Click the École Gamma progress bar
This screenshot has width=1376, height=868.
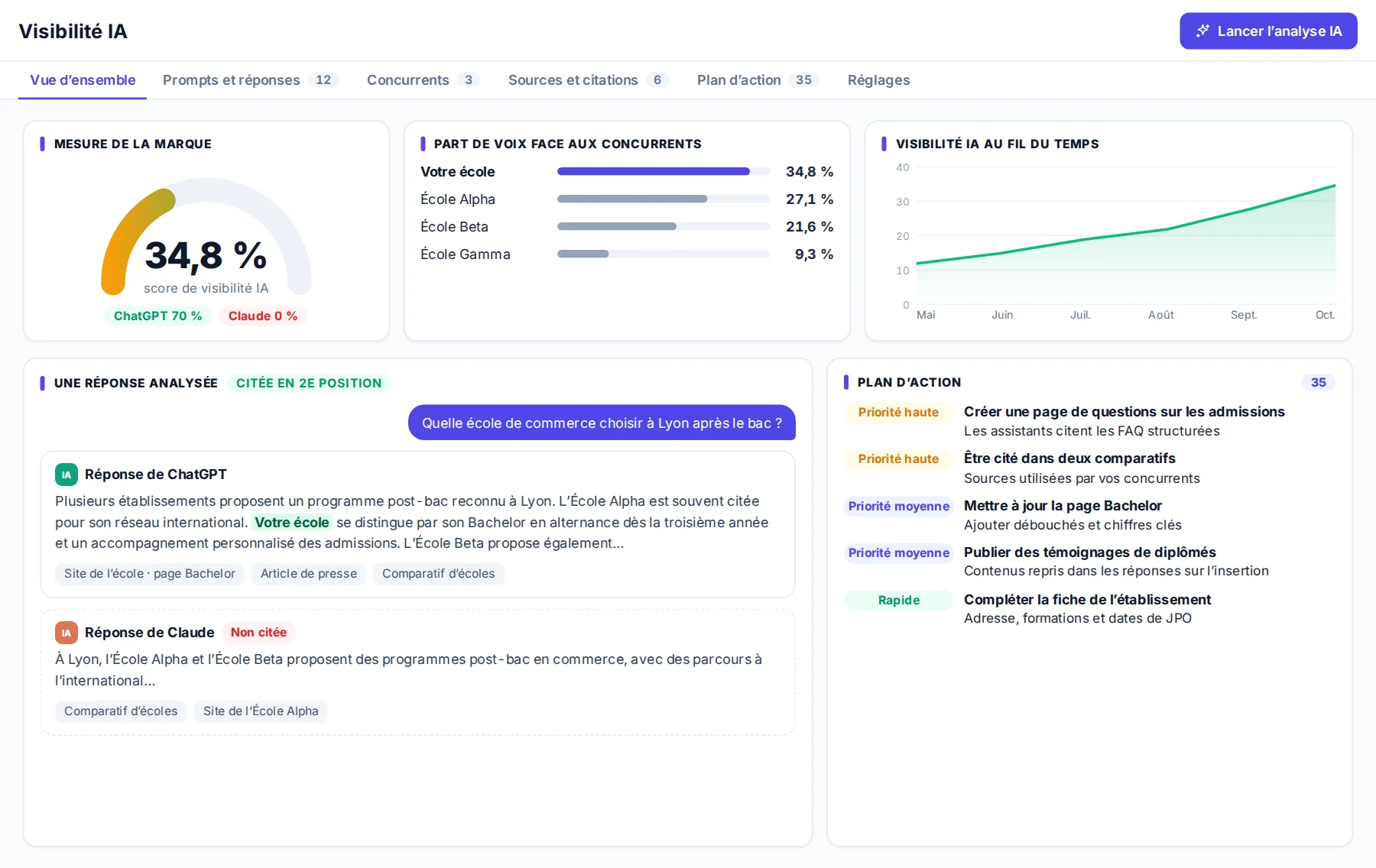click(x=664, y=254)
